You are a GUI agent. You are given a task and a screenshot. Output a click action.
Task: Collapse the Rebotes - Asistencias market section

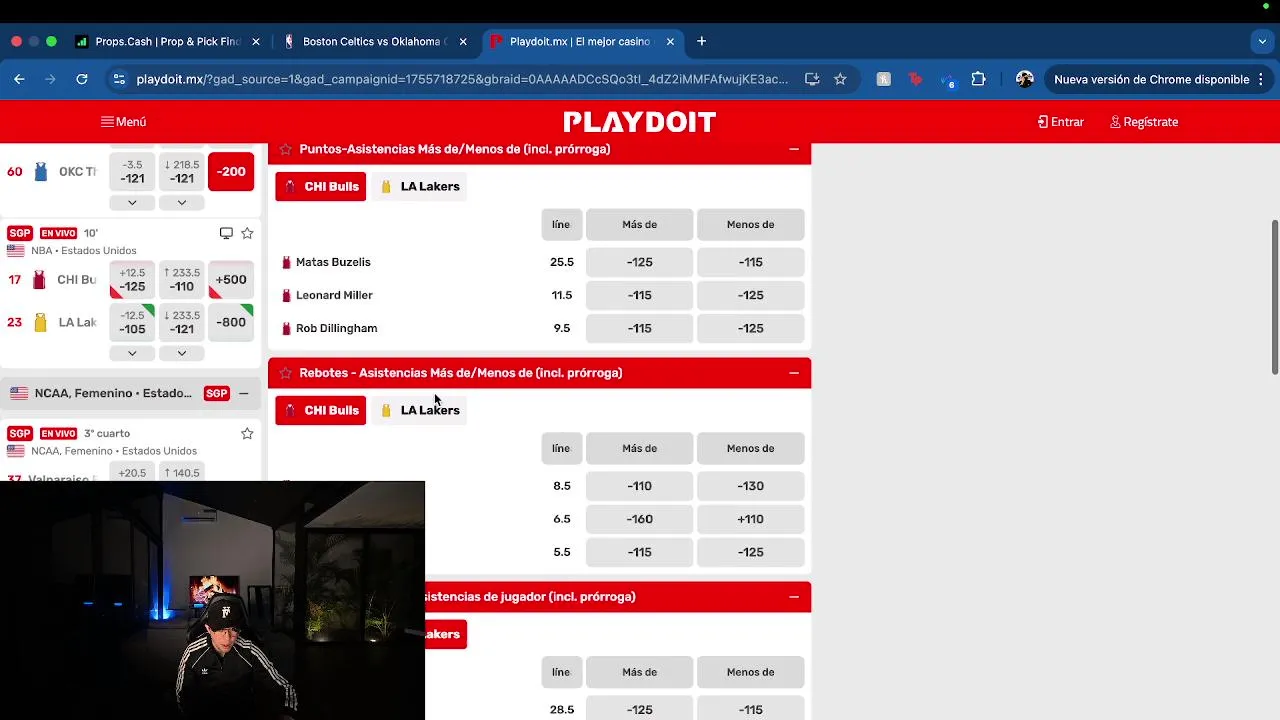(x=794, y=373)
